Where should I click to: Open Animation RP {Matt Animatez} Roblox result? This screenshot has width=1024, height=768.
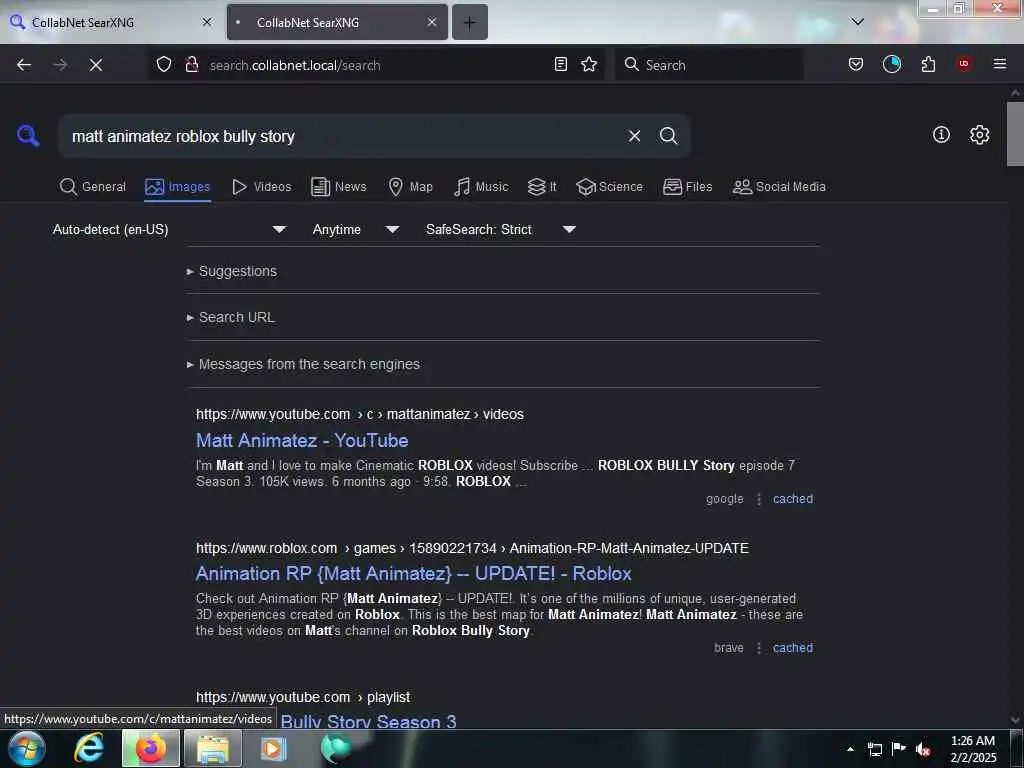point(413,573)
